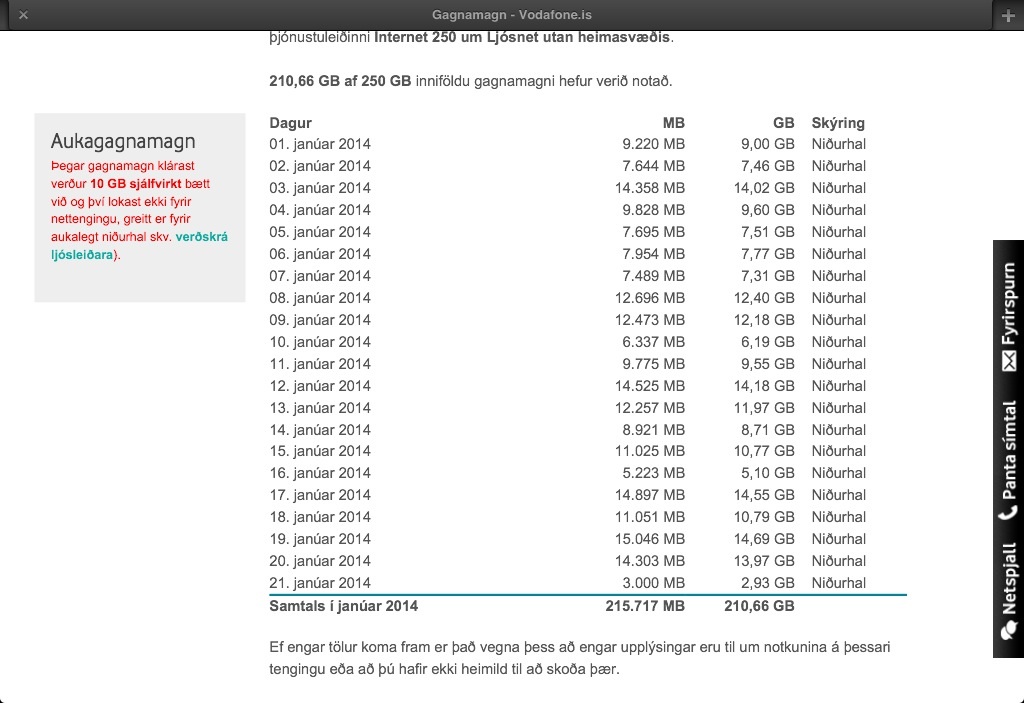
Task: Select the Gagnamagn - Vodafone.is tab title
Action: [x=511, y=15]
